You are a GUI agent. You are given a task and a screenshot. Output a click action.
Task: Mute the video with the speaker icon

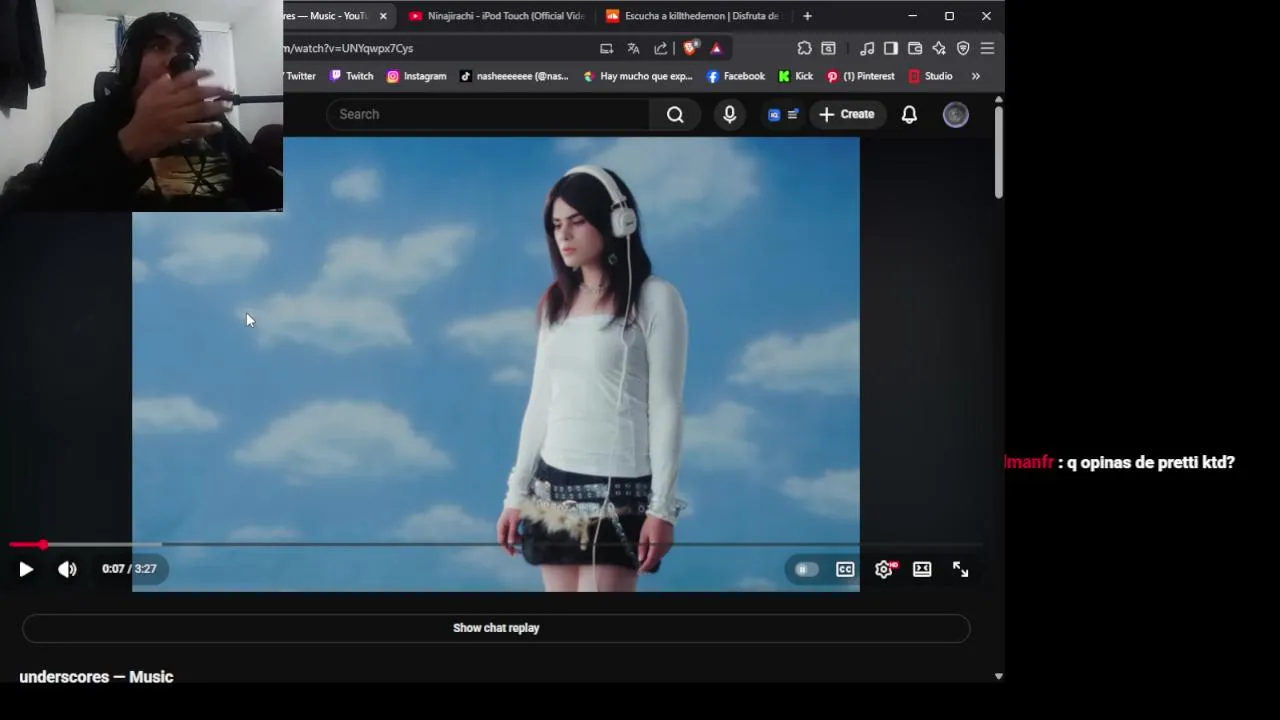pyautogui.click(x=67, y=569)
